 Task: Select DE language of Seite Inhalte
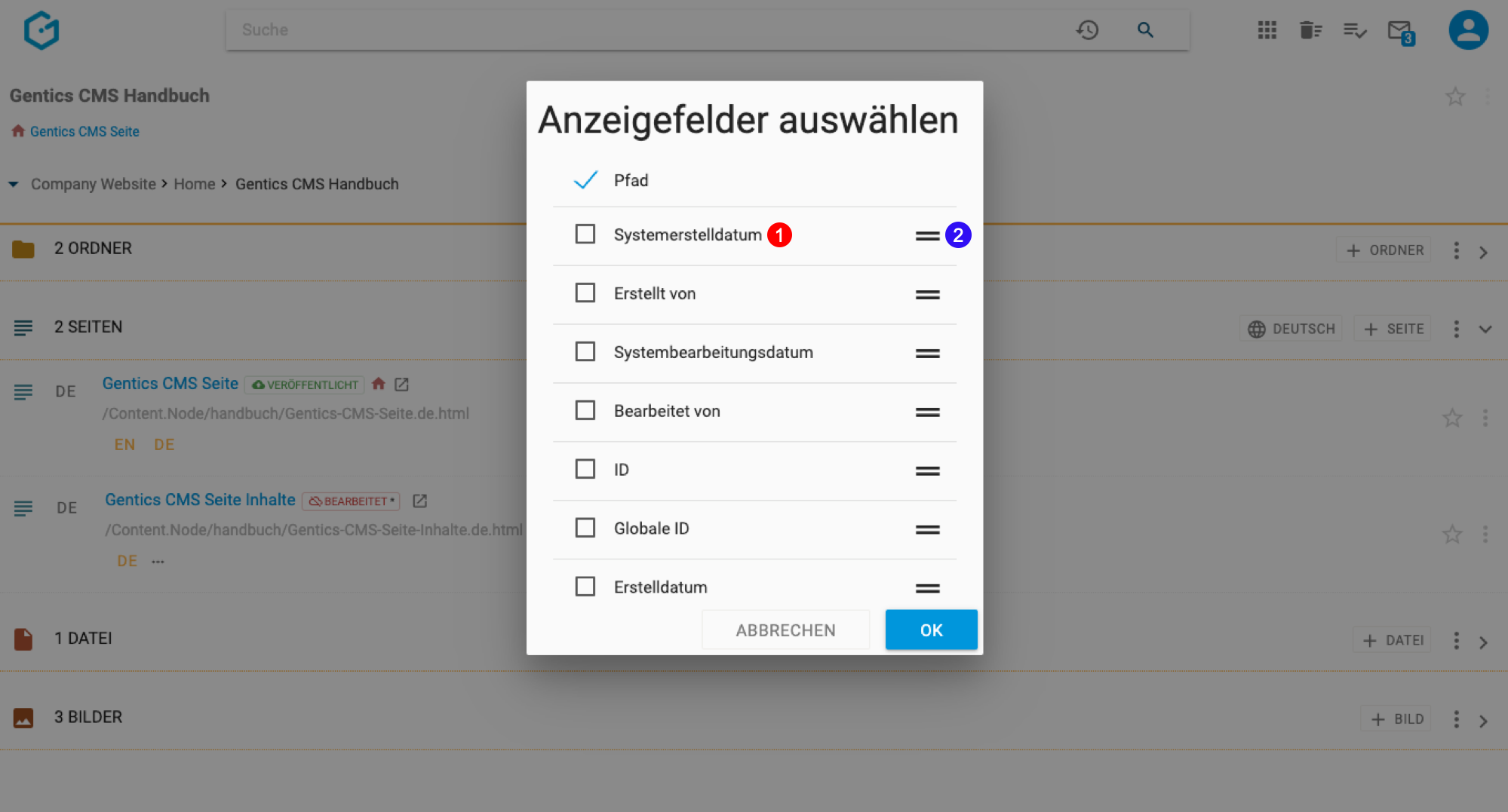(x=127, y=561)
